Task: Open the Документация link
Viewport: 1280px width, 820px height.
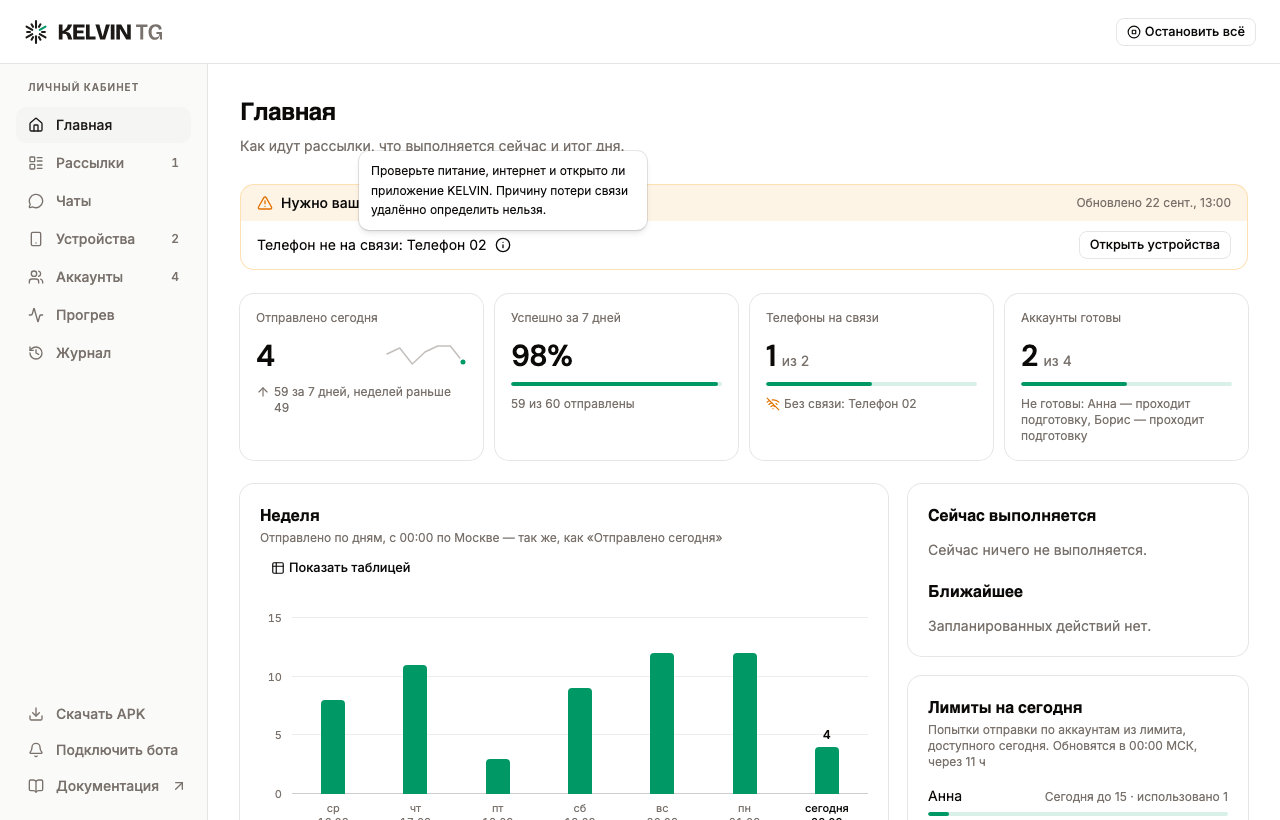Action: coord(103,786)
